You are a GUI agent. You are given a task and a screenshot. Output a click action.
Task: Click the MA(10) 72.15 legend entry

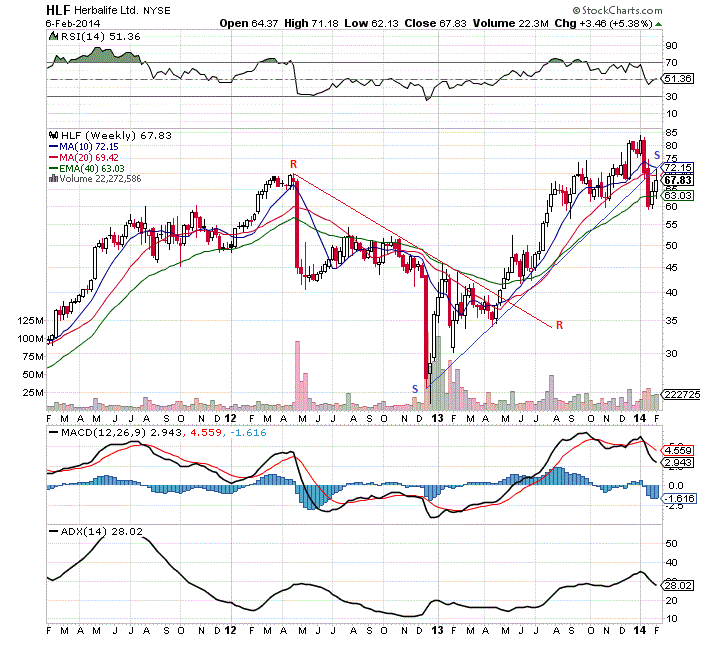(x=89, y=147)
